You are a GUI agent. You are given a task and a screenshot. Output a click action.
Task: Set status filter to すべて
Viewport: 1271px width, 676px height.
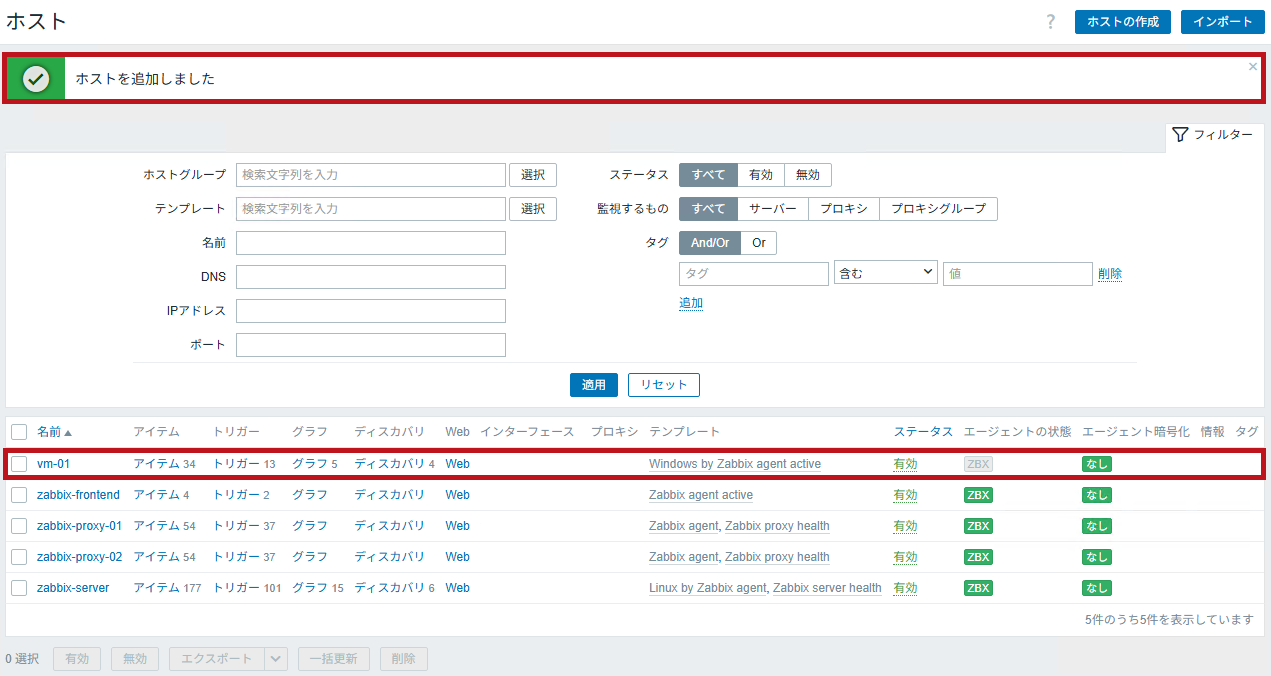pos(708,175)
